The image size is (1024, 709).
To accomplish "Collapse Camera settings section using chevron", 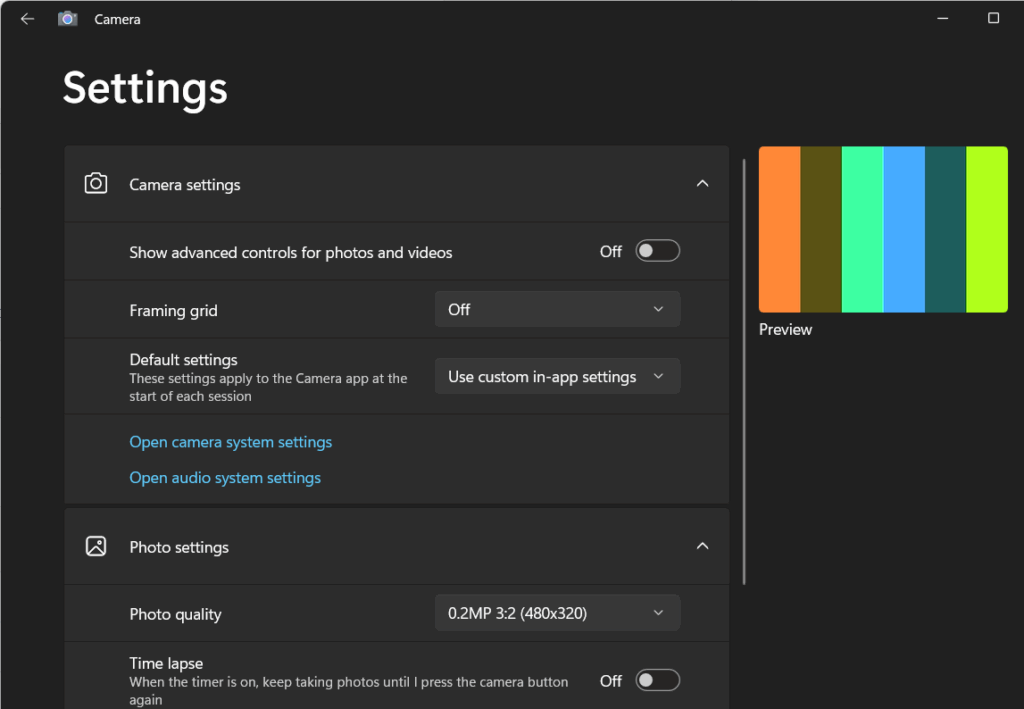I will pyautogui.click(x=702, y=184).
